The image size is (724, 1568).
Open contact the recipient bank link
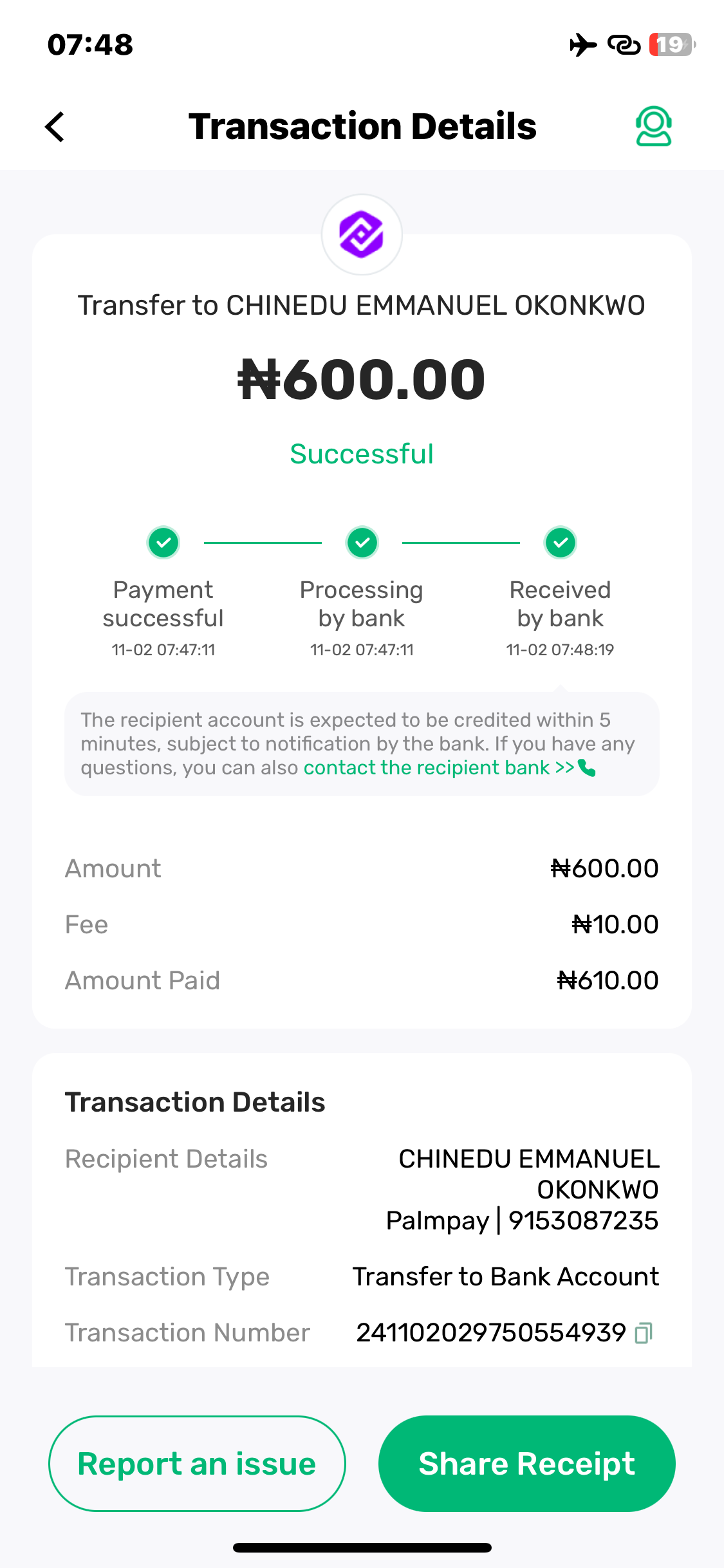[438, 768]
